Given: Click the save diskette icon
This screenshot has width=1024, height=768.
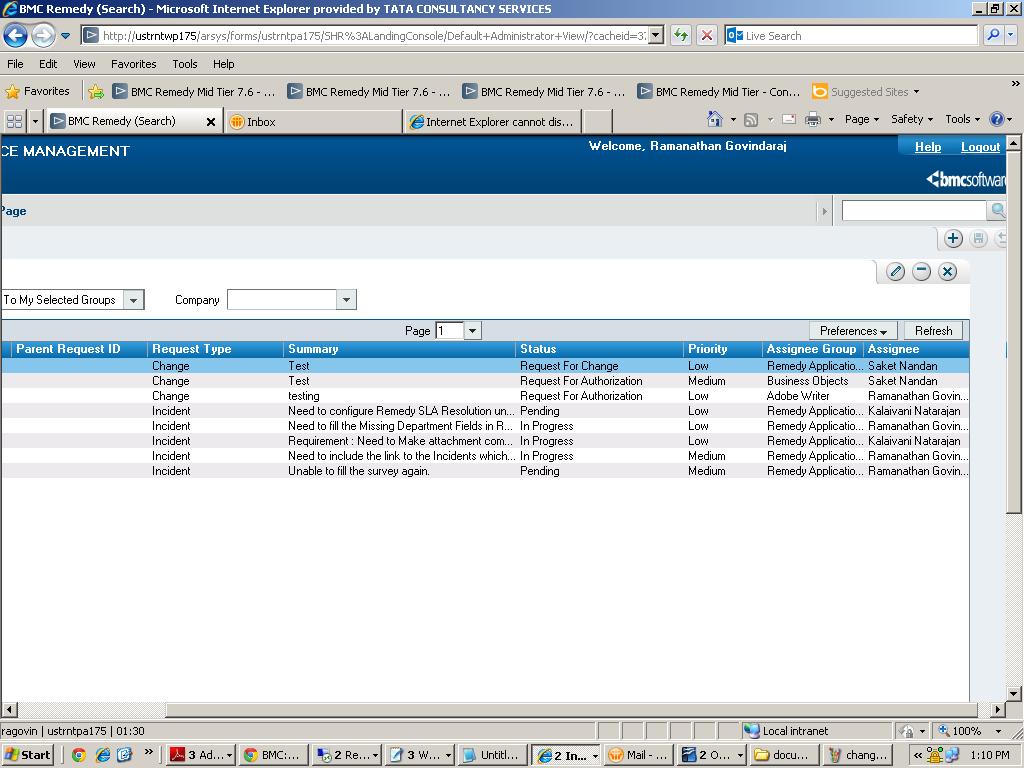Looking at the screenshot, I should (x=978, y=239).
